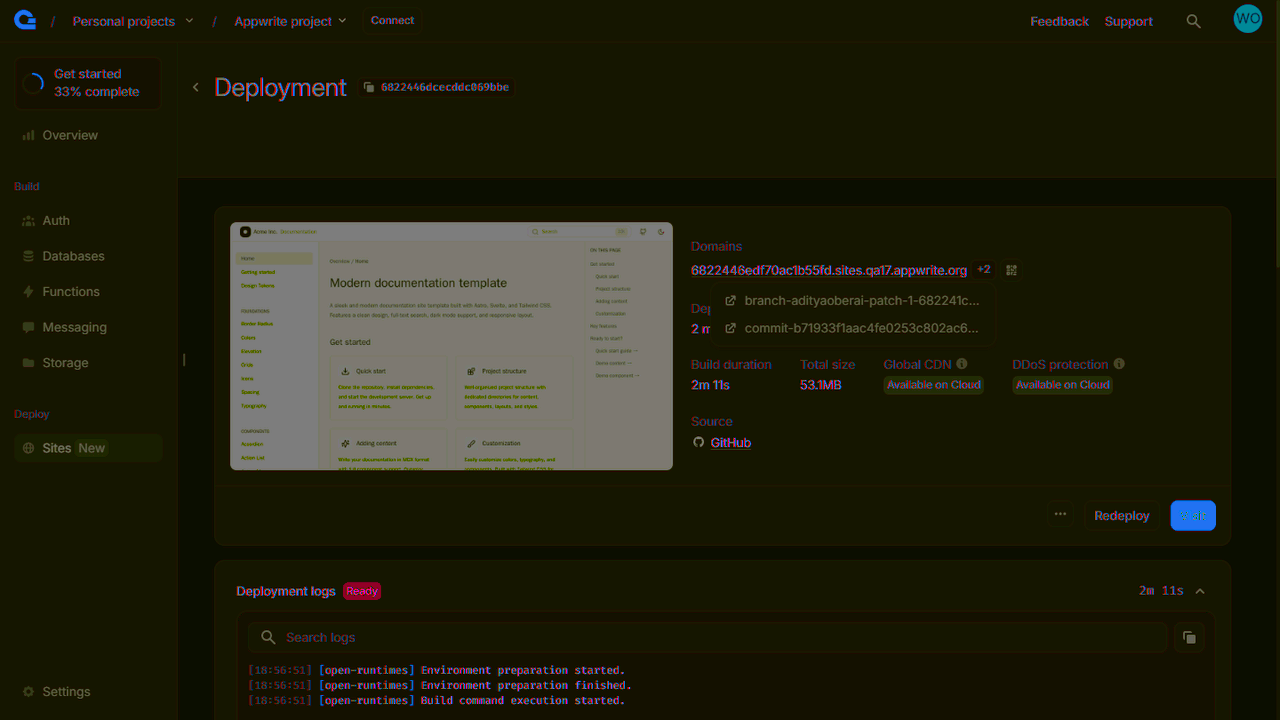Open the Personal projects switcher dropdown

tap(132, 20)
